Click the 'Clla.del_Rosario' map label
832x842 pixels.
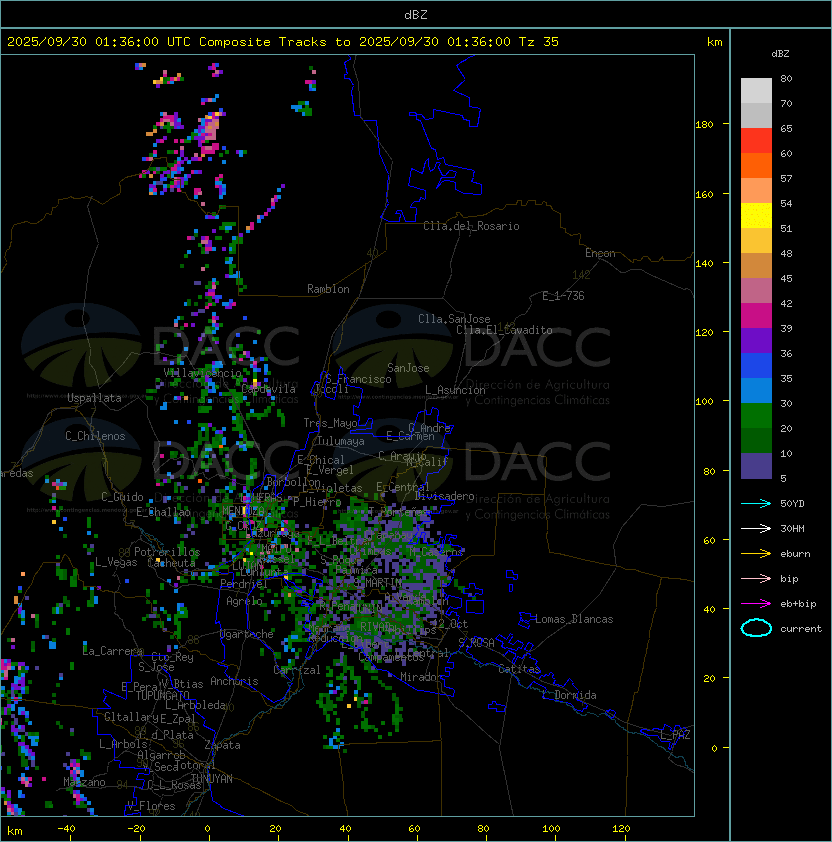click(471, 226)
